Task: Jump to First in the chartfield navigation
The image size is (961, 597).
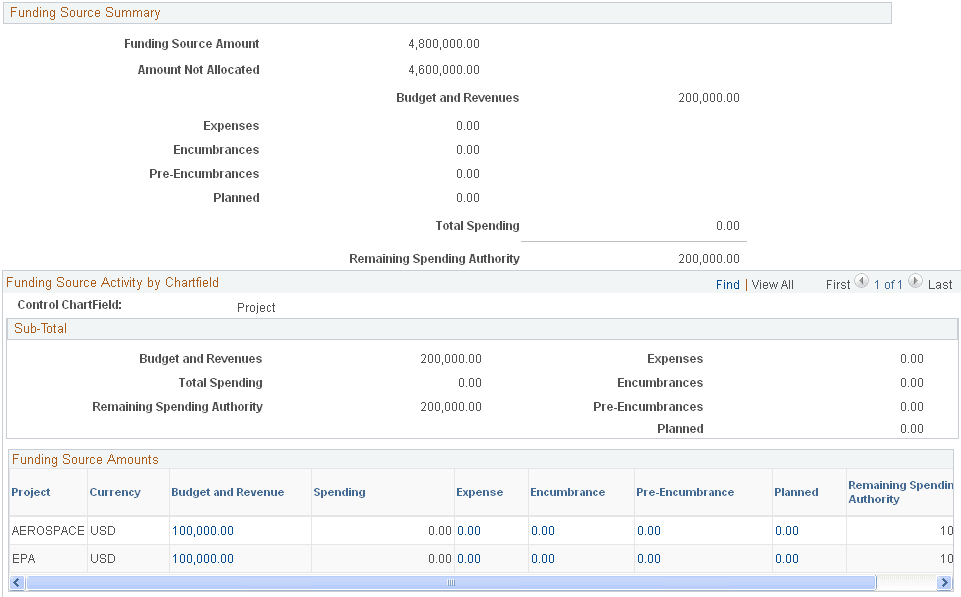Action: coord(838,284)
